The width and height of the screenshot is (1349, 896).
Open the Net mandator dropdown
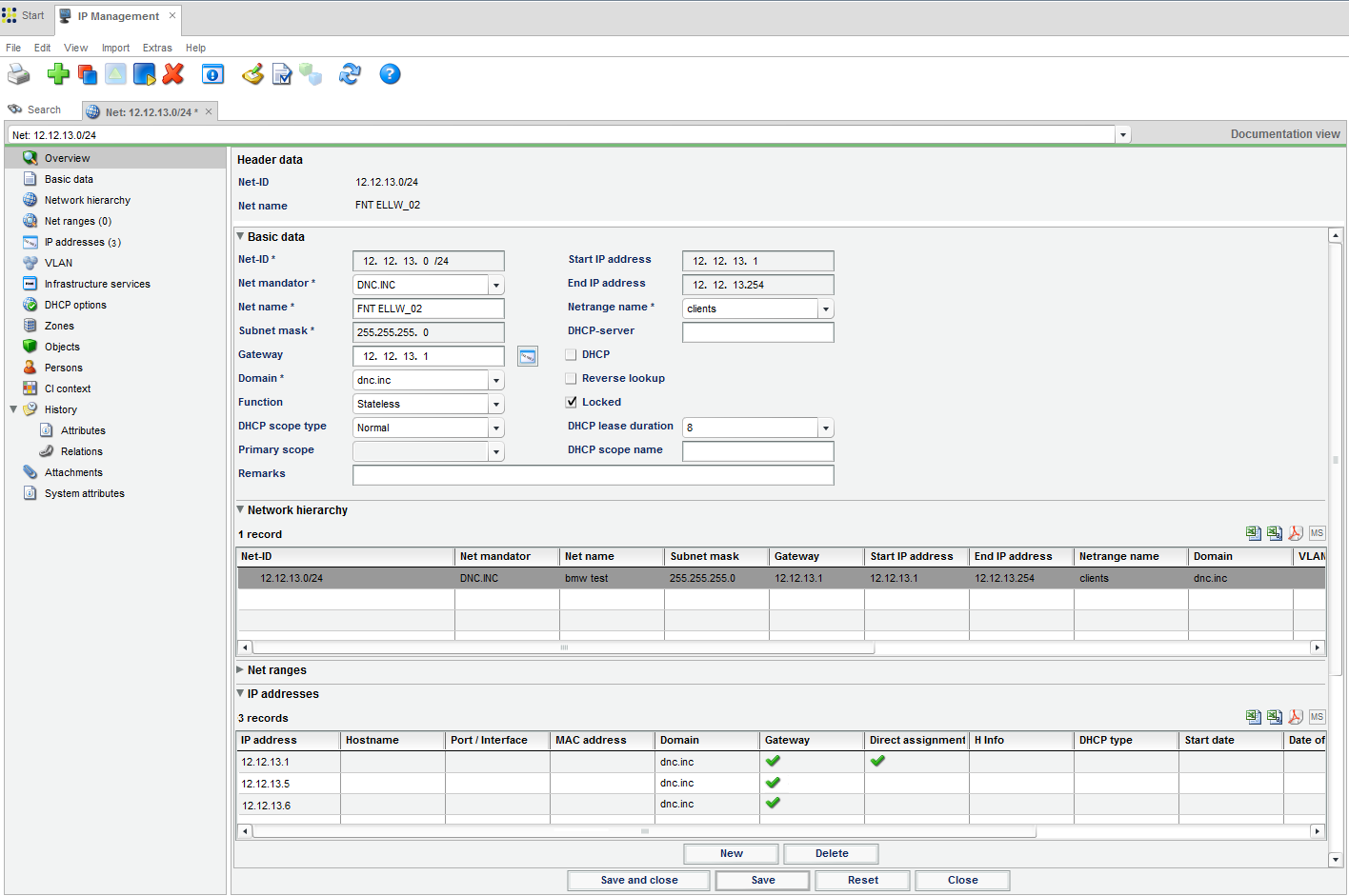click(496, 285)
